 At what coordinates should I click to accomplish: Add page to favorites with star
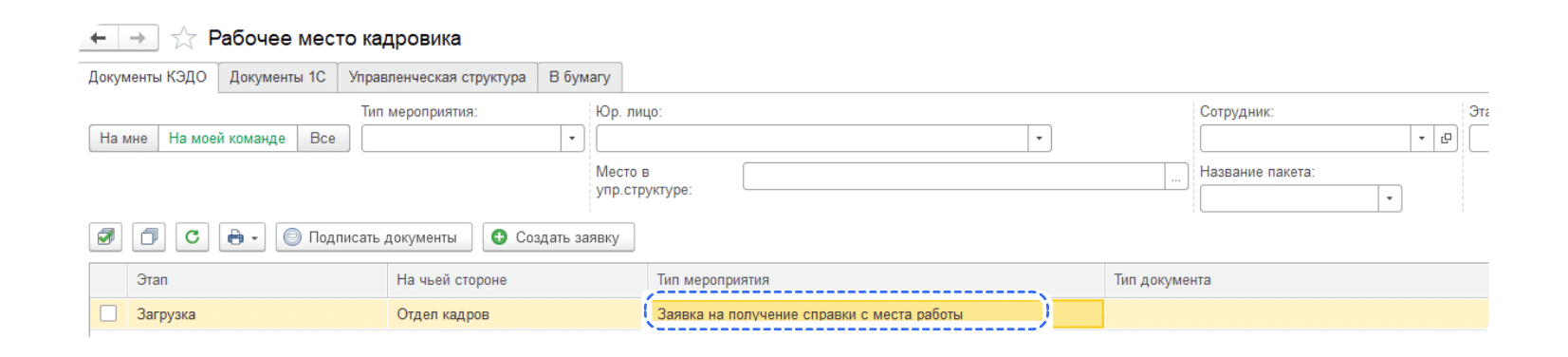pos(183,38)
